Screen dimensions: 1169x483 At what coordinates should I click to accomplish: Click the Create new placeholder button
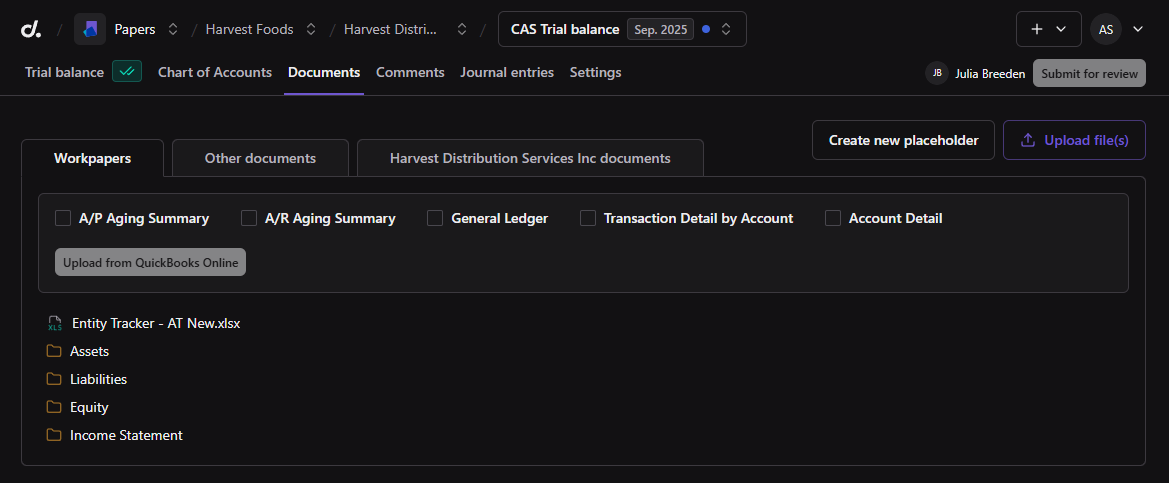903,141
